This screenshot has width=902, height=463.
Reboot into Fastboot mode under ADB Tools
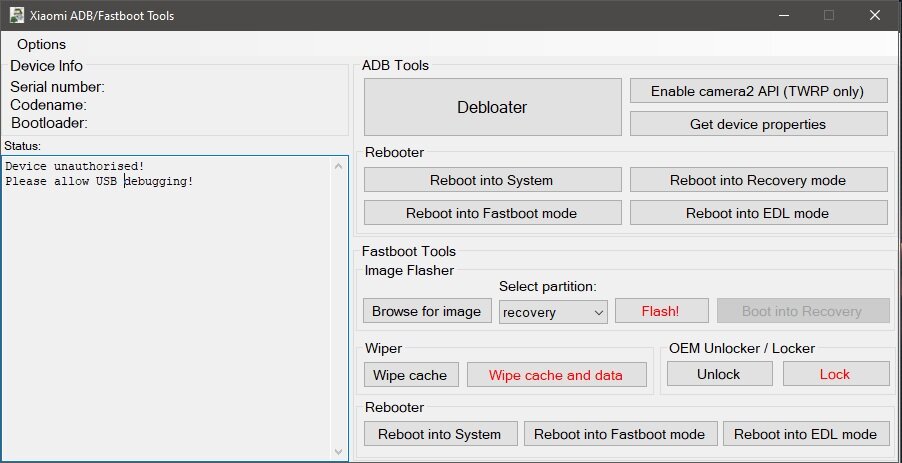492,213
